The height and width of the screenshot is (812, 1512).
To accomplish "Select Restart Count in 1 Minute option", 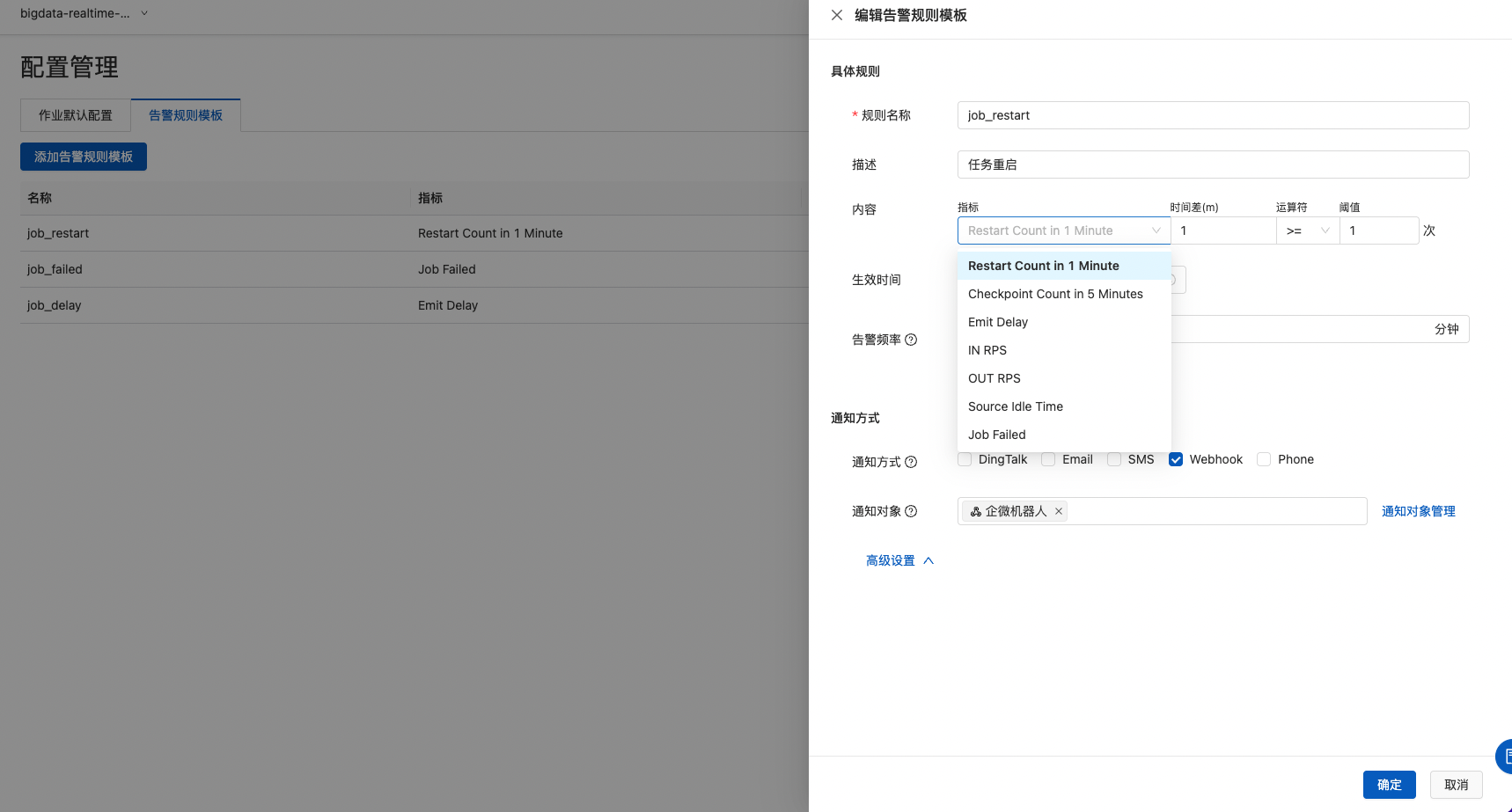I will click(1064, 266).
